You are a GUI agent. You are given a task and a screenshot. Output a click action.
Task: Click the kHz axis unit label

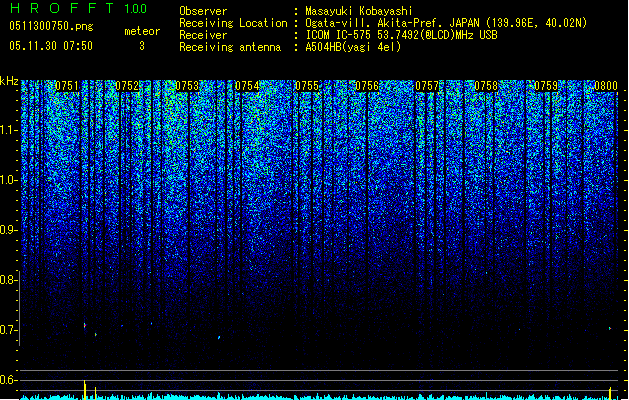pos(9,81)
